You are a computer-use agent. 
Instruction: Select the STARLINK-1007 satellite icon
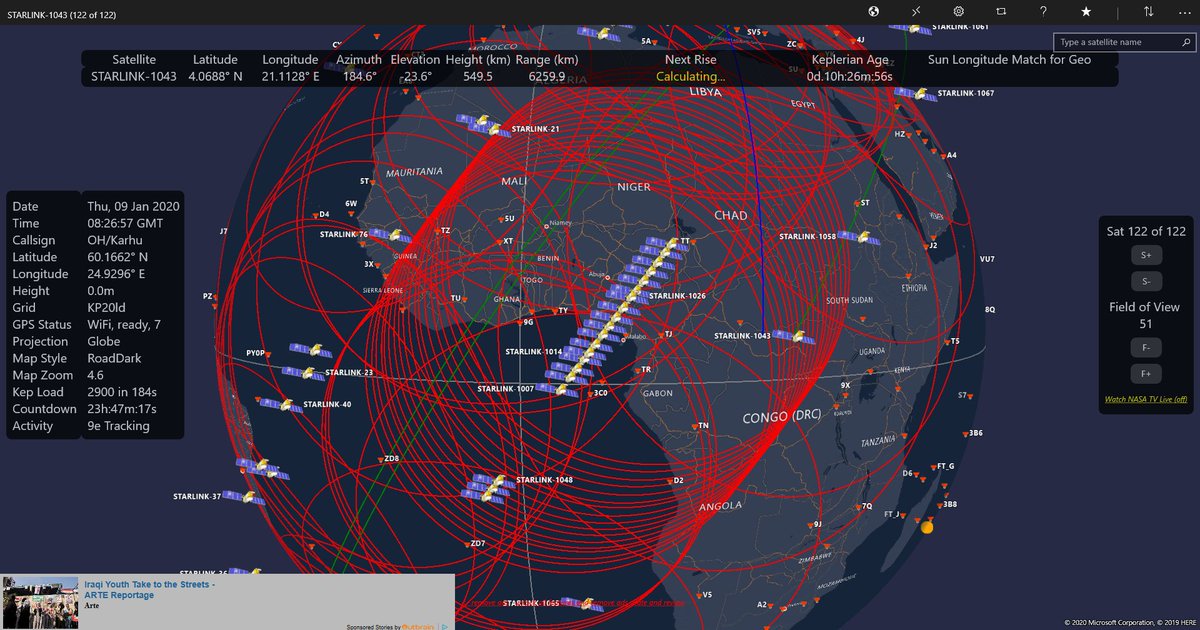coord(557,388)
